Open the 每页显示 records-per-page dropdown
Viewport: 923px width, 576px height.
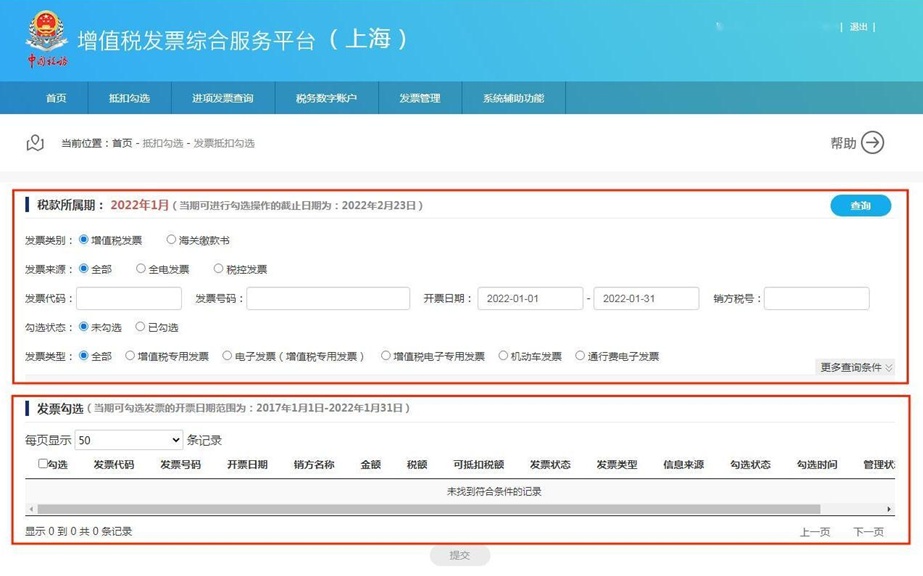coord(129,440)
